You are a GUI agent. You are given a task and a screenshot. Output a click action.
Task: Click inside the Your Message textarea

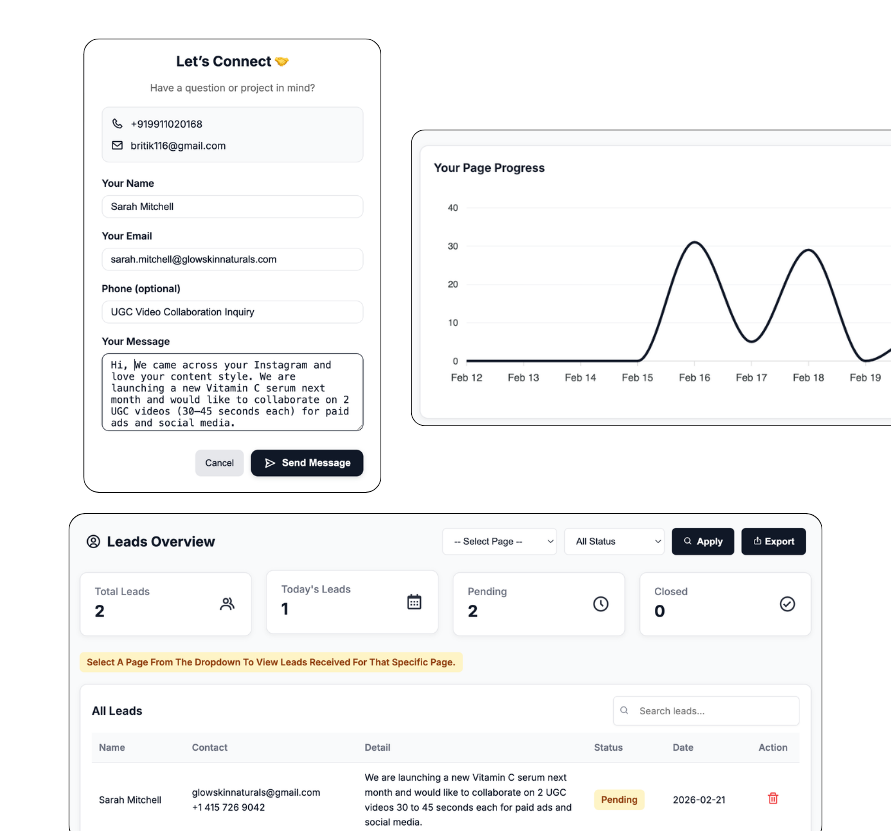tap(232, 392)
